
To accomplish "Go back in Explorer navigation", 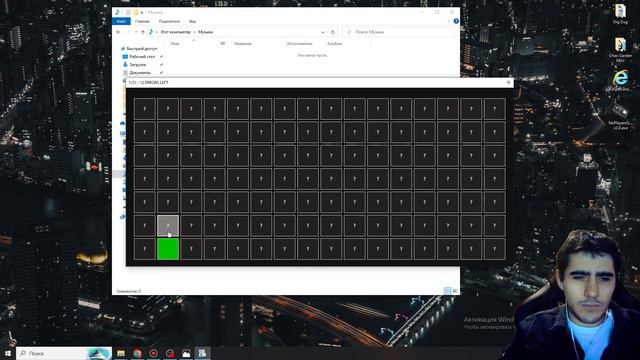I will (118, 32).
